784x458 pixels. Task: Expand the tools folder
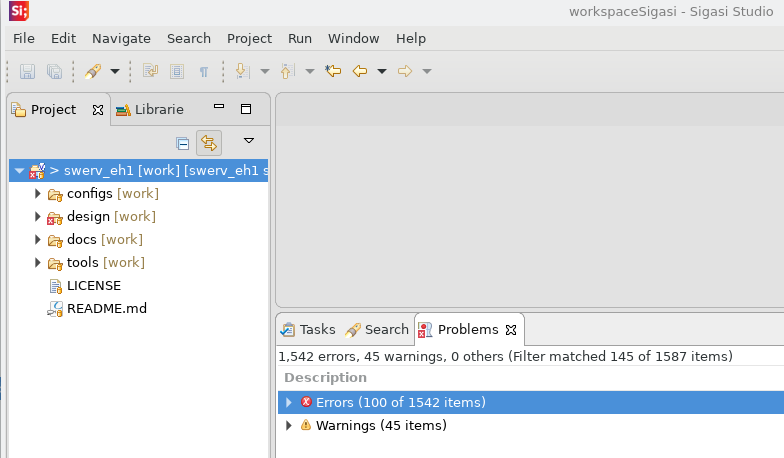38,262
